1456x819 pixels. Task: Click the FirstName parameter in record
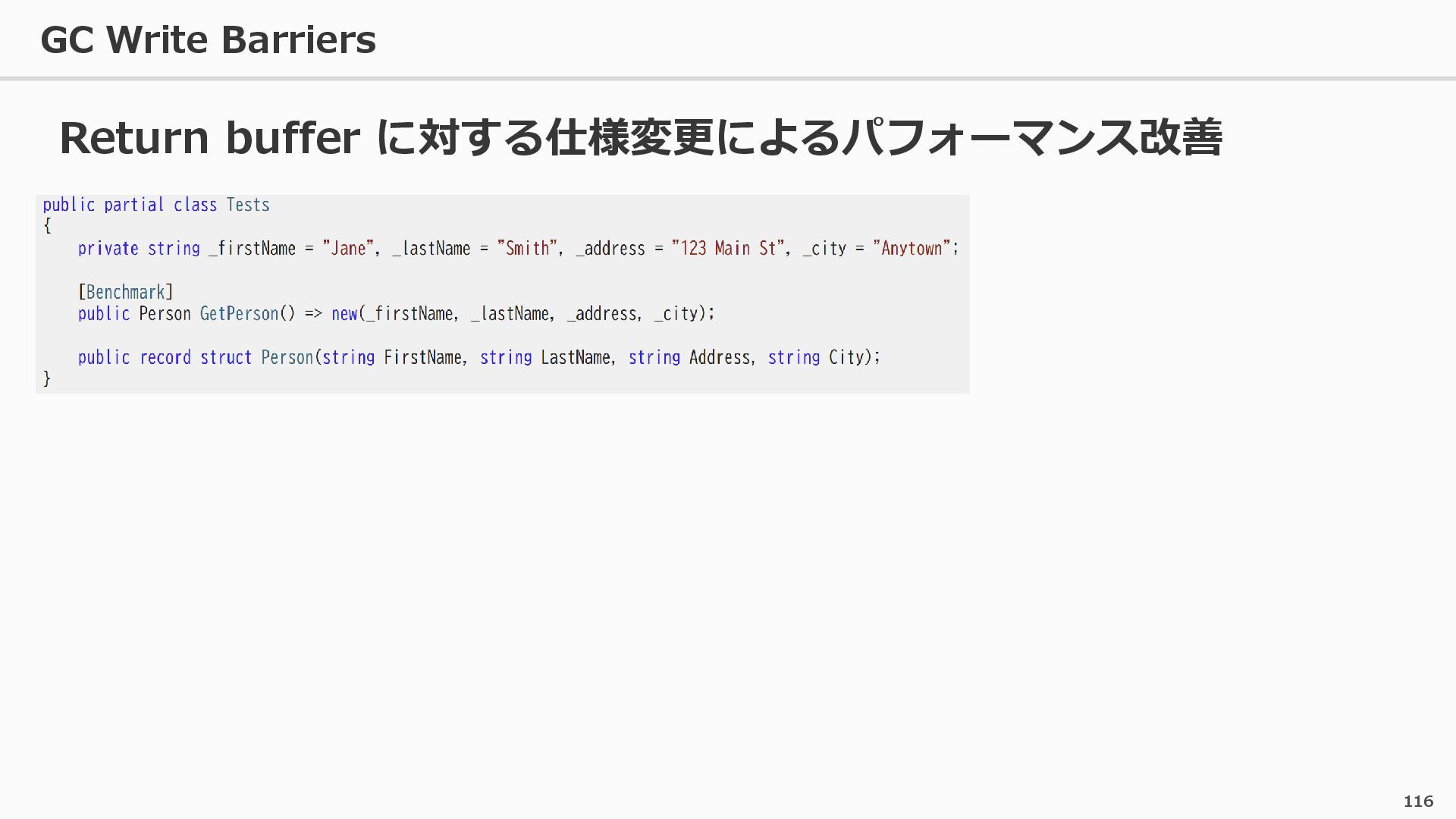tap(422, 358)
